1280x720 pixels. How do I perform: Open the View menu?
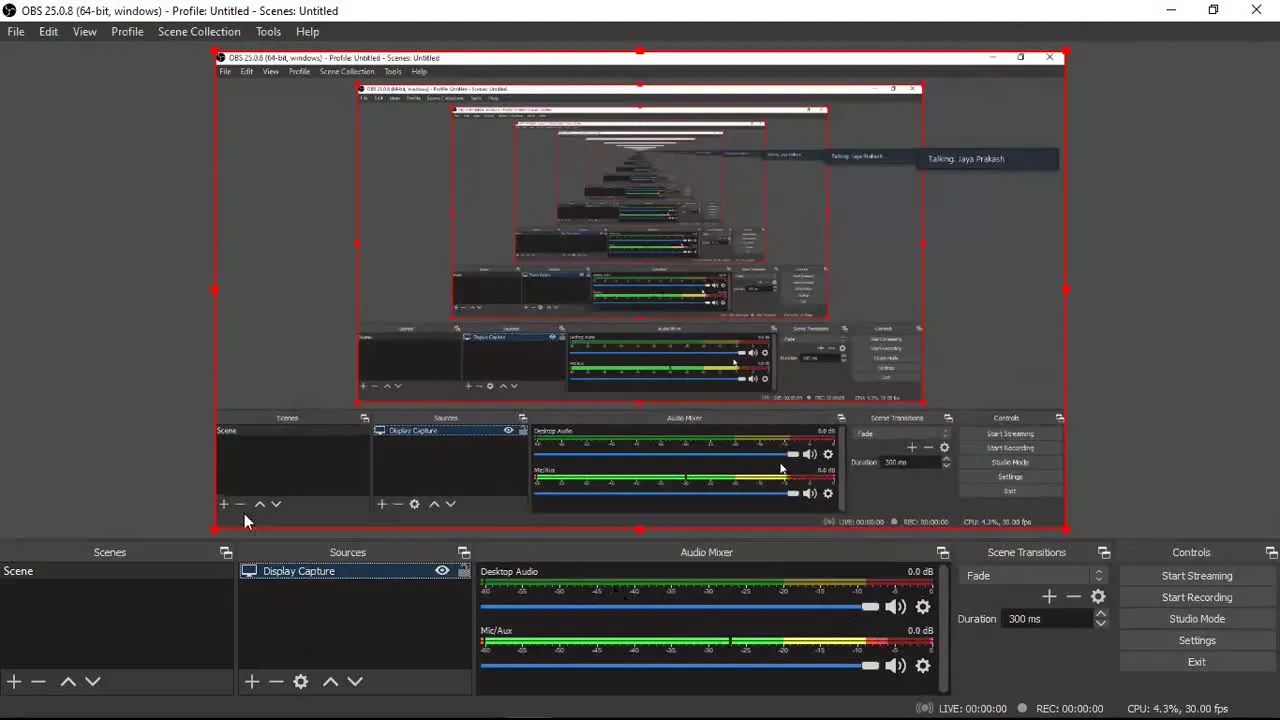pyautogui.click(x=85, y=32)
